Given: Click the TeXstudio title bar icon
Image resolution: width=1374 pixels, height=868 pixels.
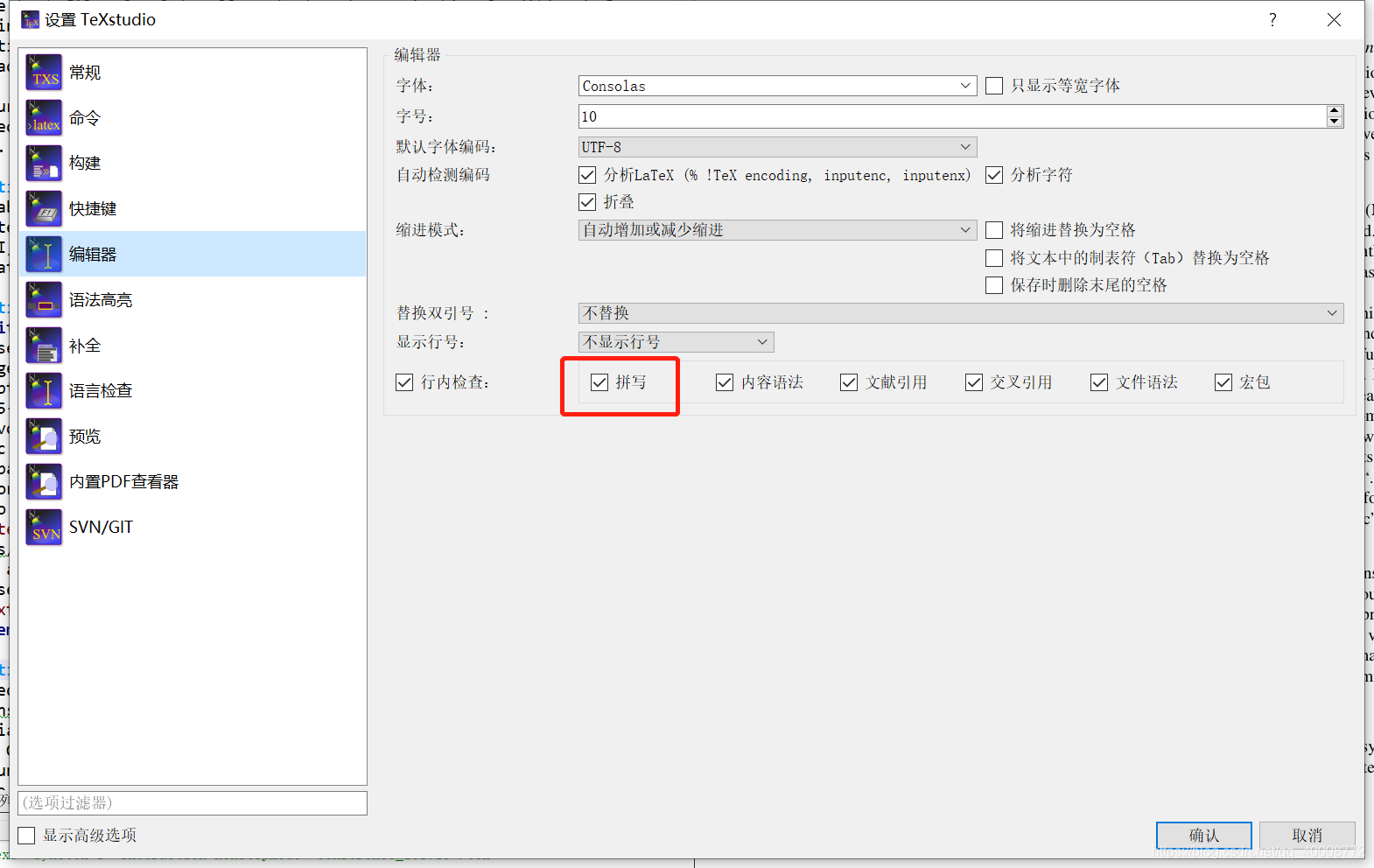Looking at the screenshot, I should coord(31,19).
